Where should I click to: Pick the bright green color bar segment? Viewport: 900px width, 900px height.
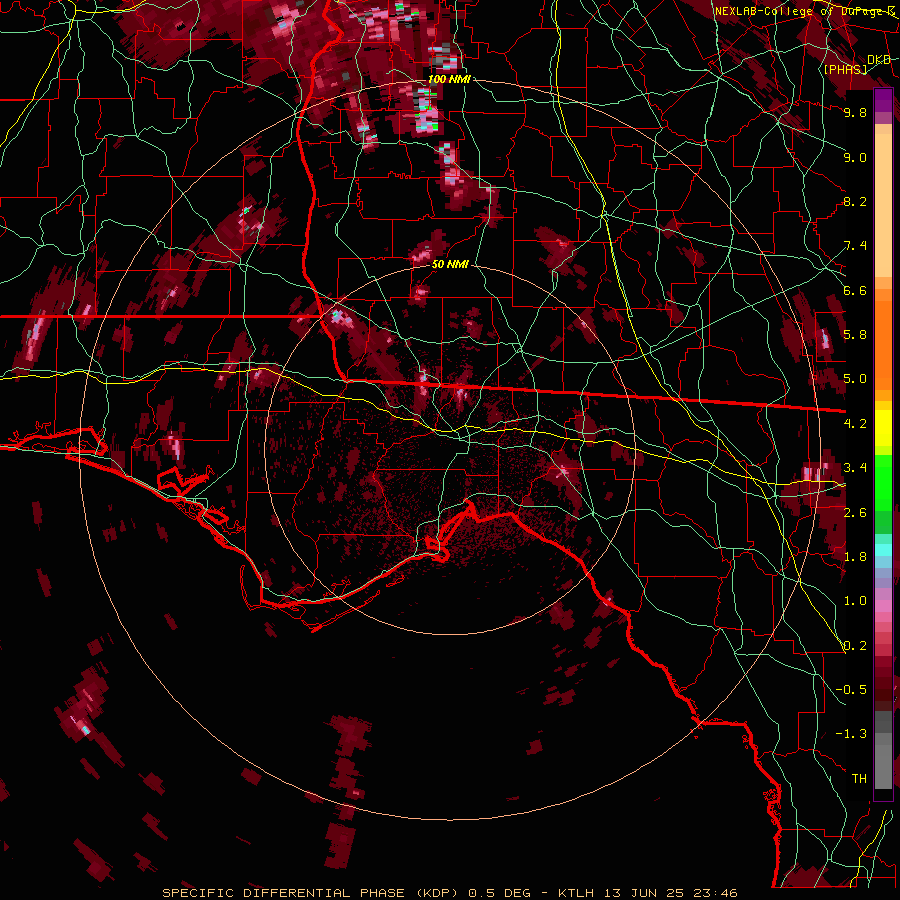883,482
